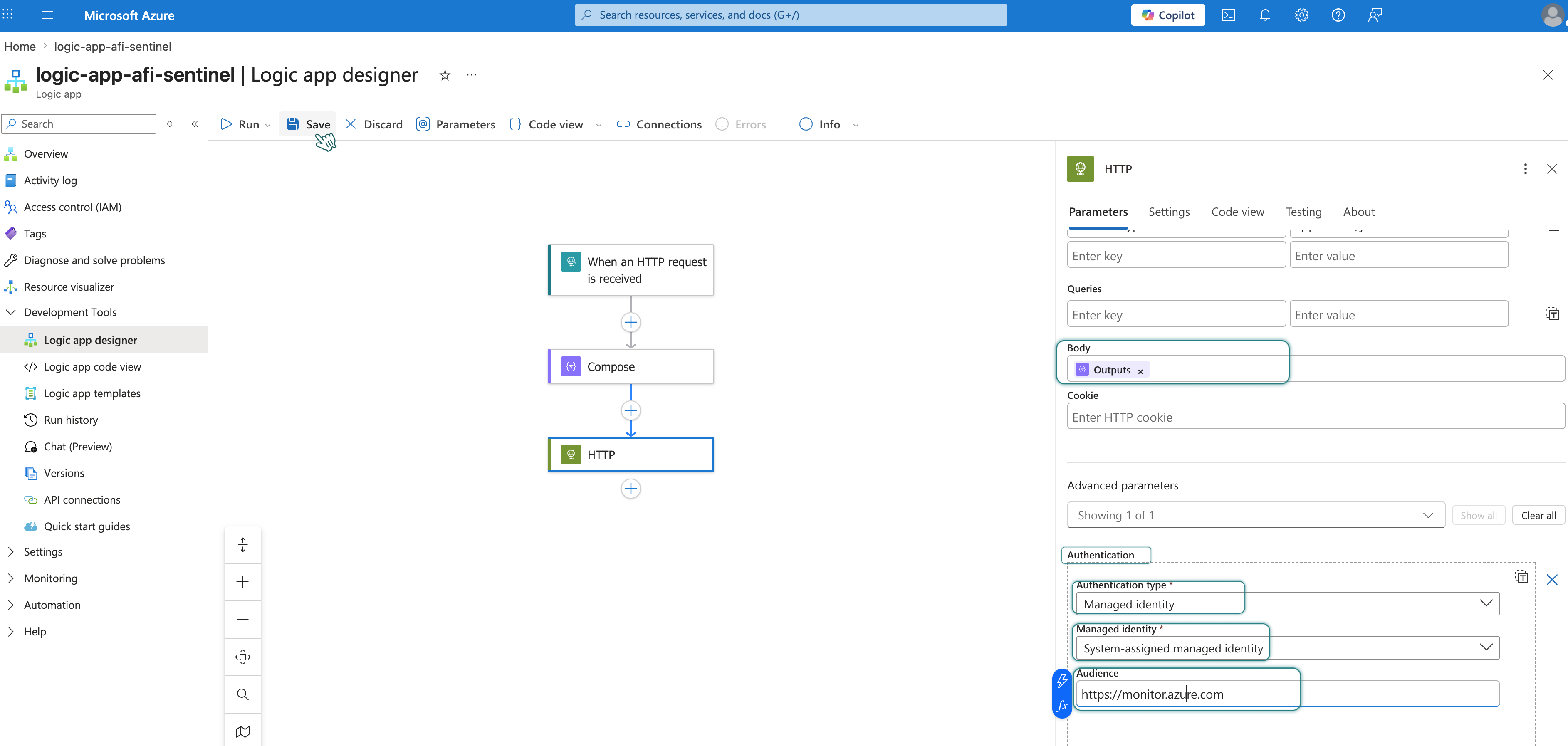Viewport: 1568px width, 746px height.
Task: Open portal settings gear
Action: click(1301, 15)
